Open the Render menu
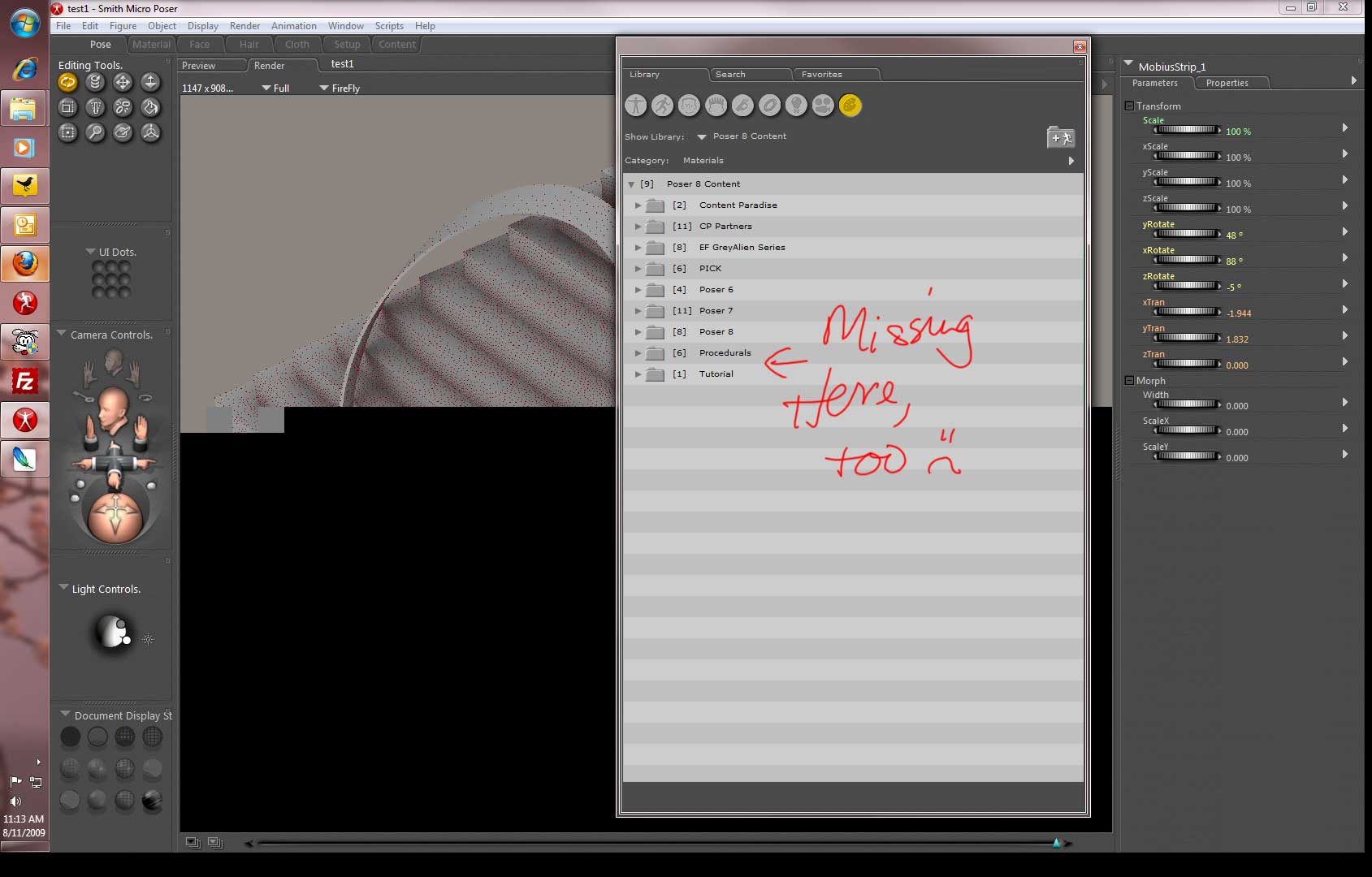Screen dimensions: 1372x877 245,26
